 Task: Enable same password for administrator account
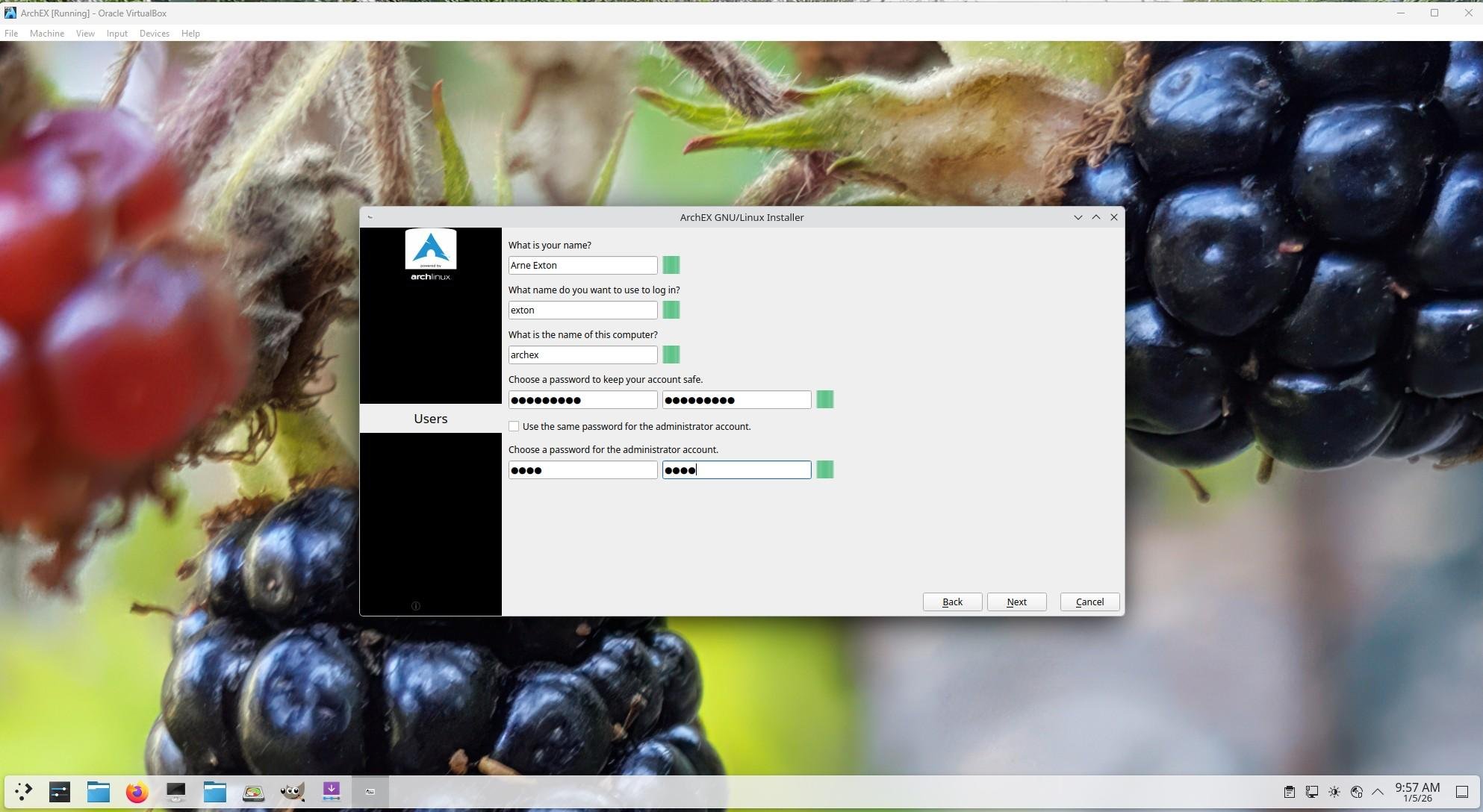coord(514,426)
